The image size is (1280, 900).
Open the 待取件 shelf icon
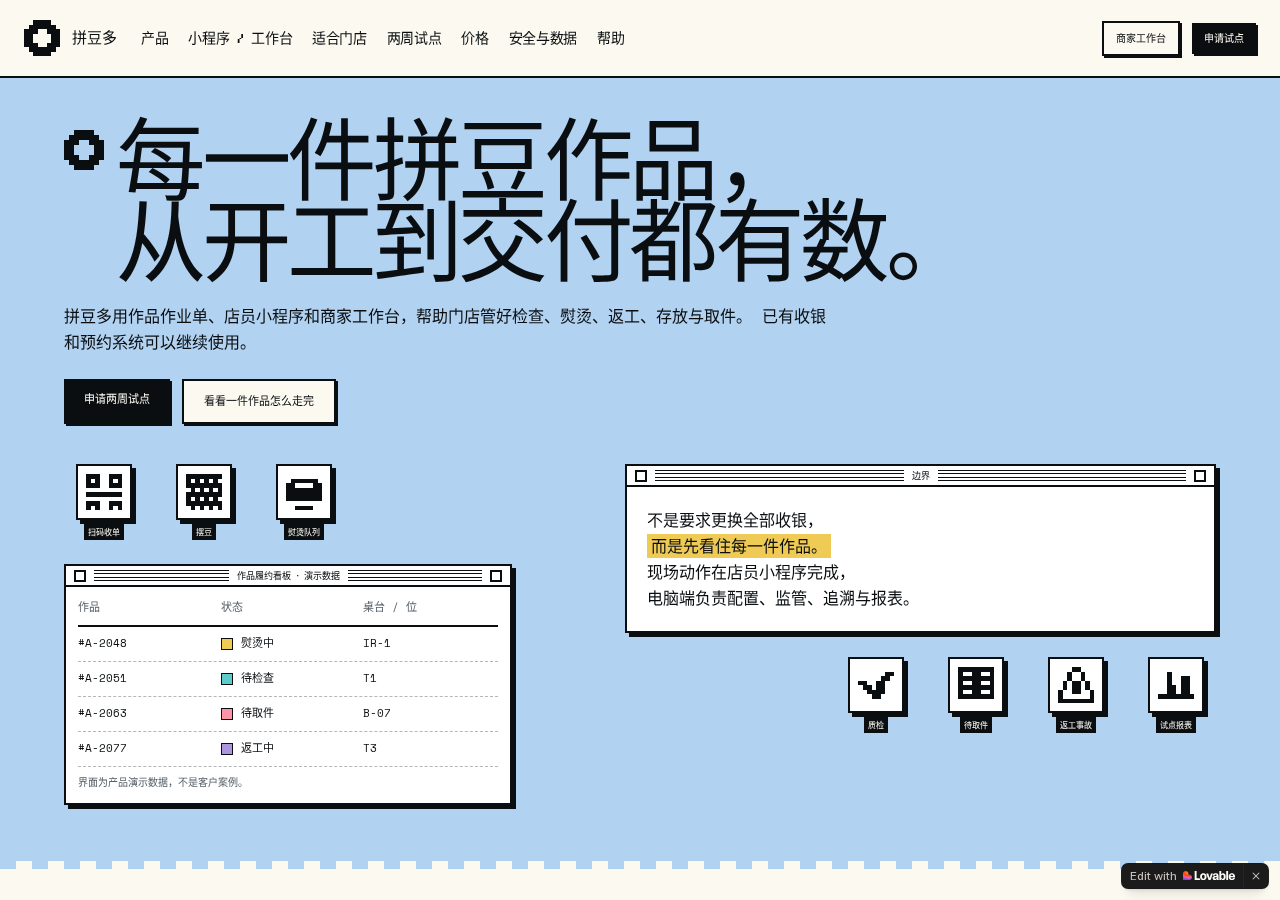(976, 685)
